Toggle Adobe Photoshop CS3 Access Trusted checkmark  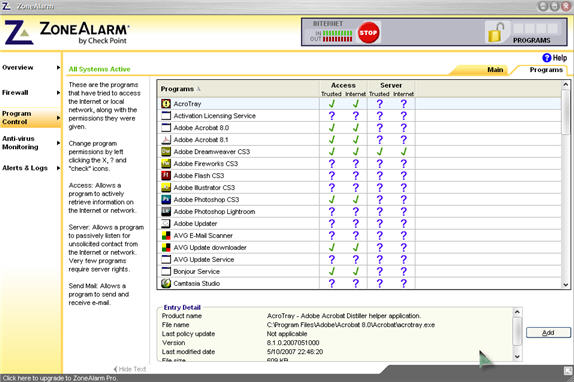pos(332,199)
